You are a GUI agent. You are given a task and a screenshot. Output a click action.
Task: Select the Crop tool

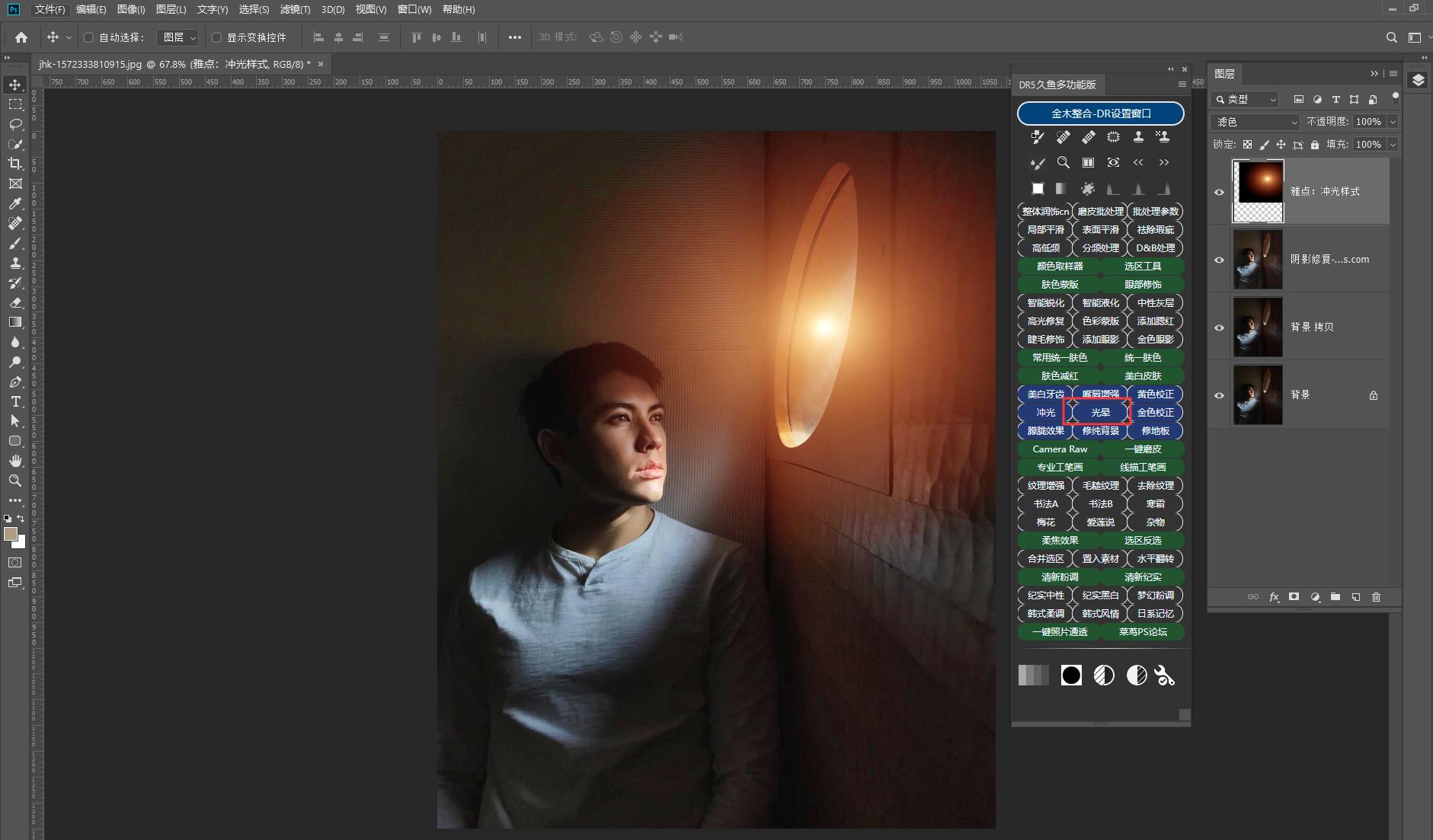15,164
